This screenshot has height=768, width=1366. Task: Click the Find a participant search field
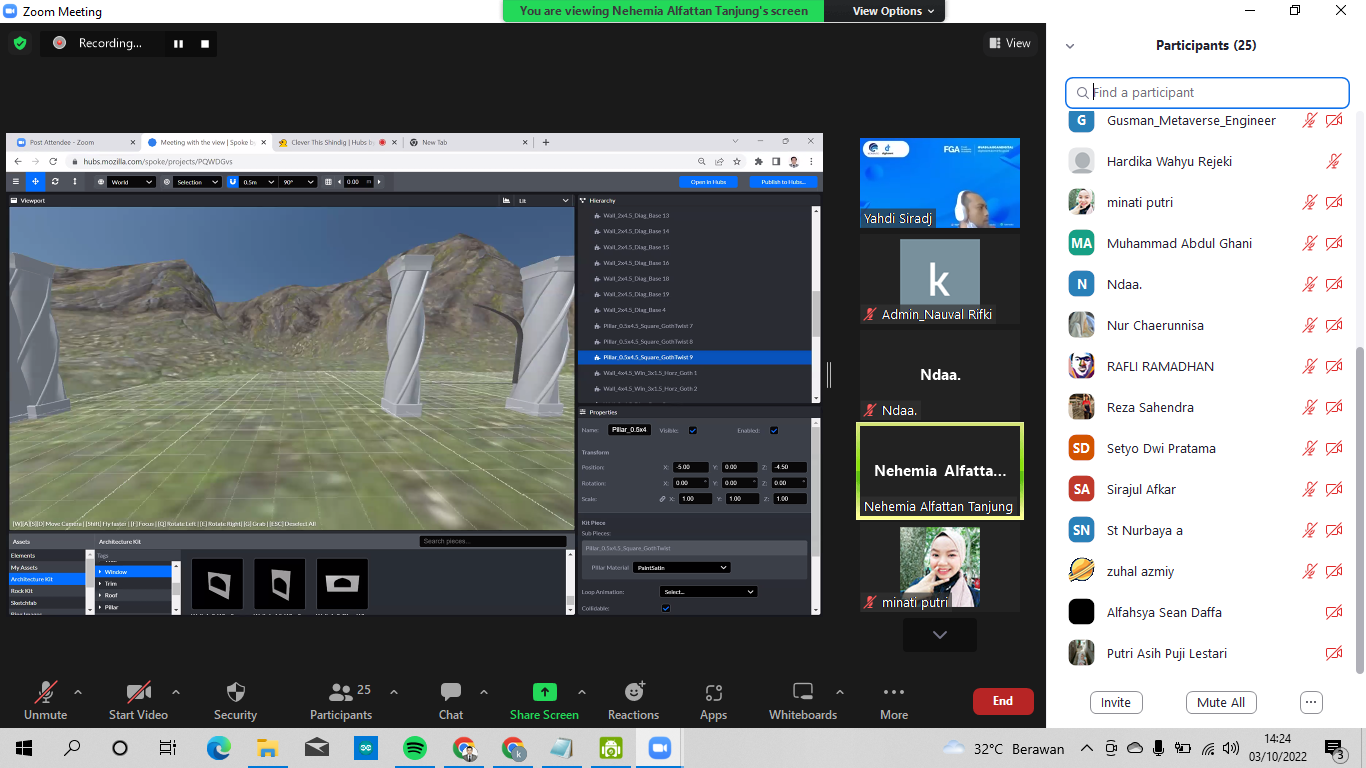(x=1215, y=92)
